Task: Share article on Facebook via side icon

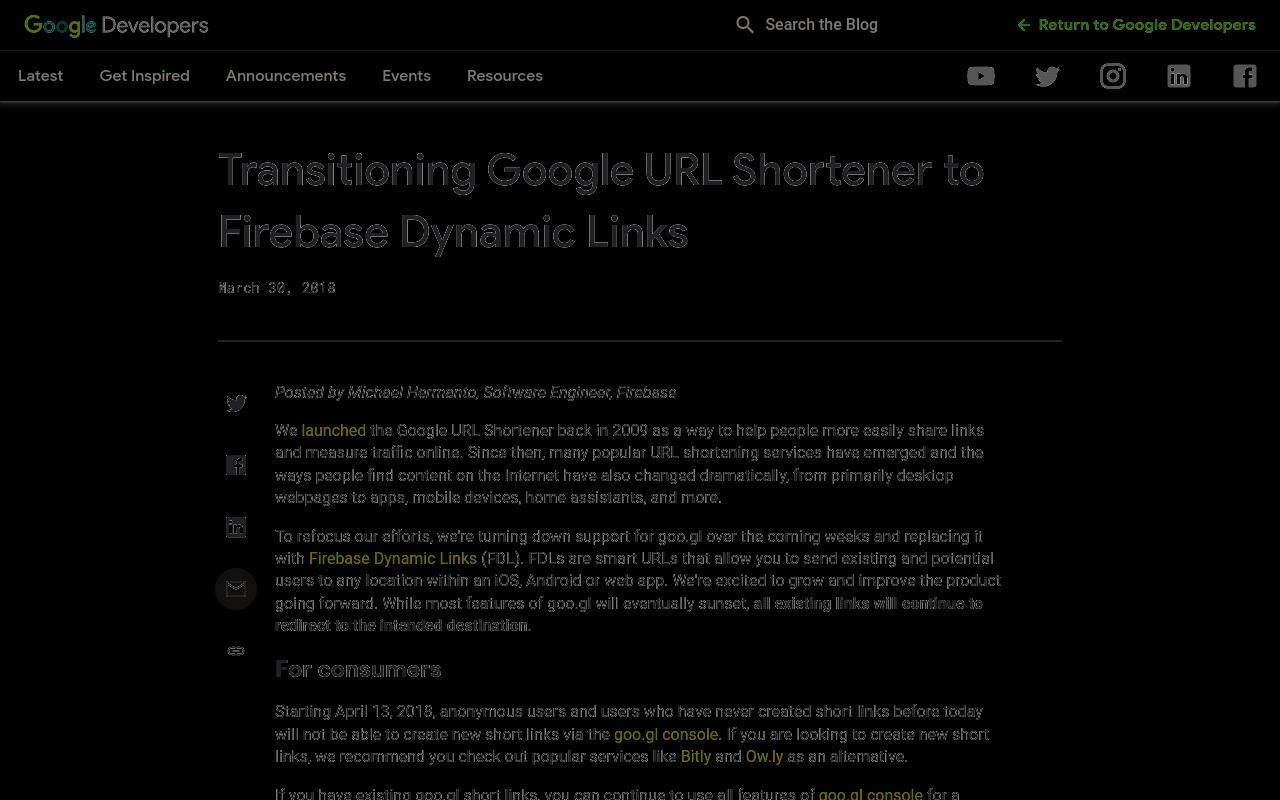Action: click(x=236, y=465)
